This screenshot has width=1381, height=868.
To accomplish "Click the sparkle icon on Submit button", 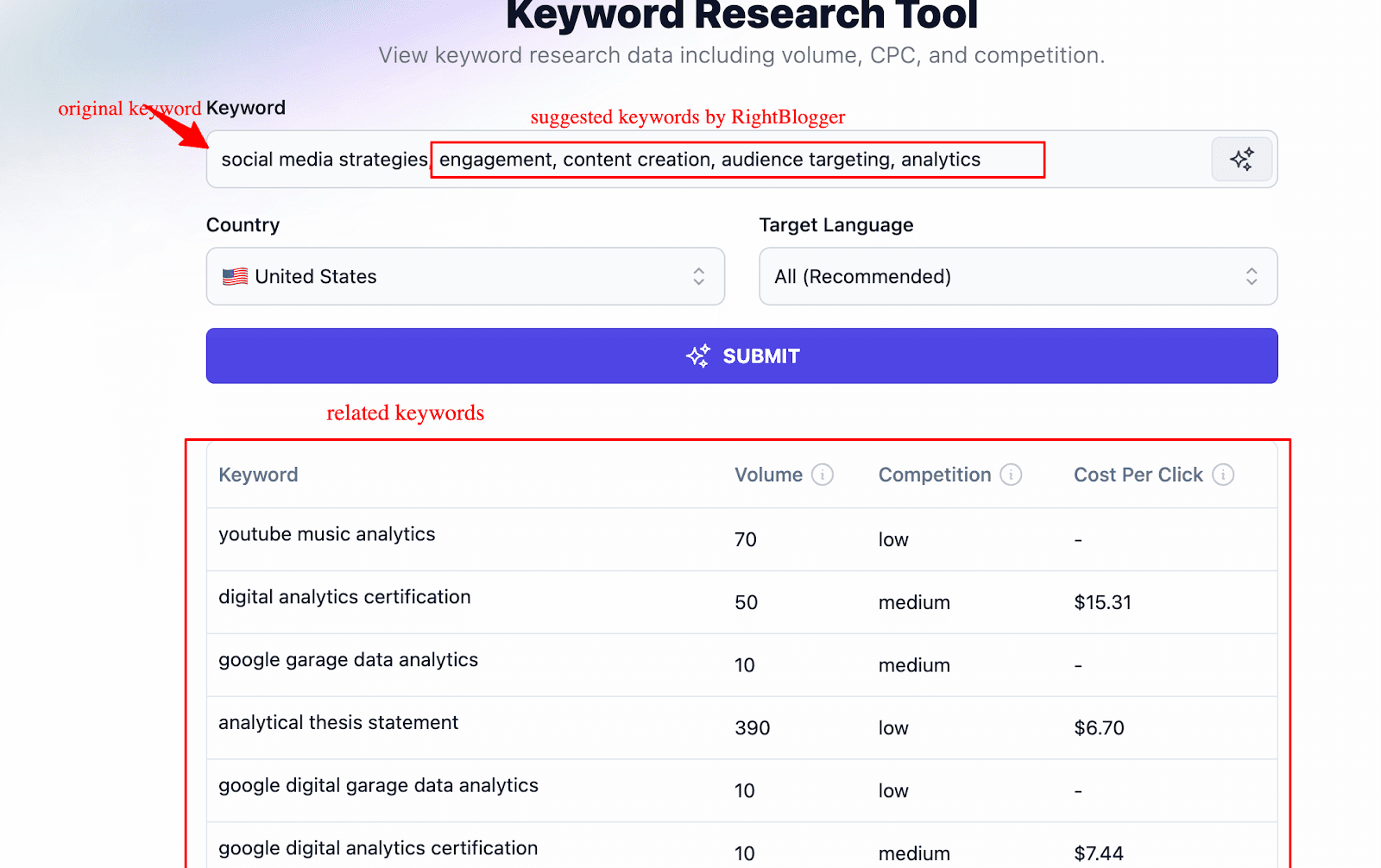I will click(x=697, y=355).
